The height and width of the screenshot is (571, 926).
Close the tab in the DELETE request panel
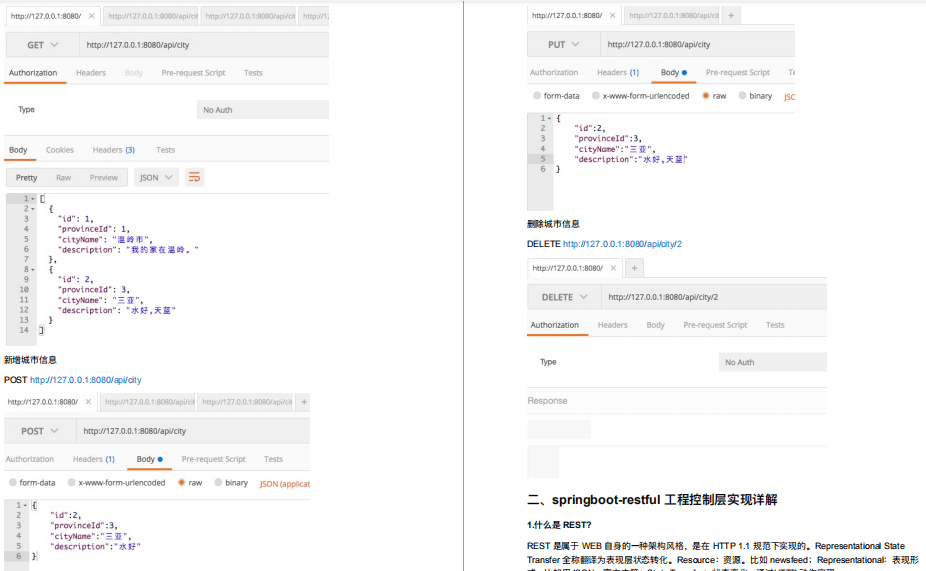tap(613, 268)
